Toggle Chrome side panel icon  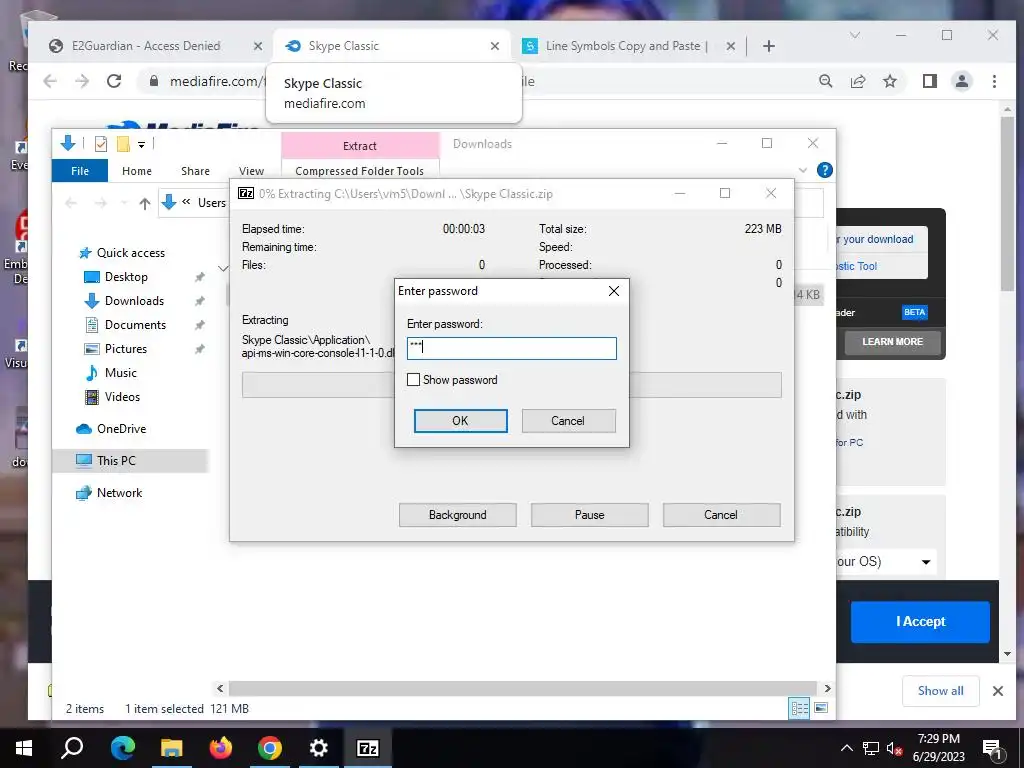[929, 81]
